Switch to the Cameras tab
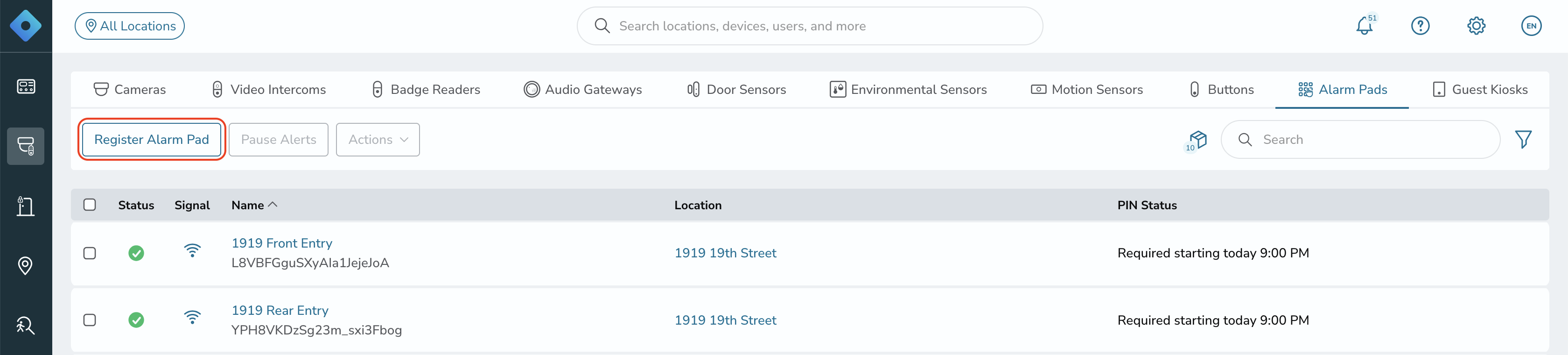This screenshot has height=355, width=1568. (x=129, y=90)
